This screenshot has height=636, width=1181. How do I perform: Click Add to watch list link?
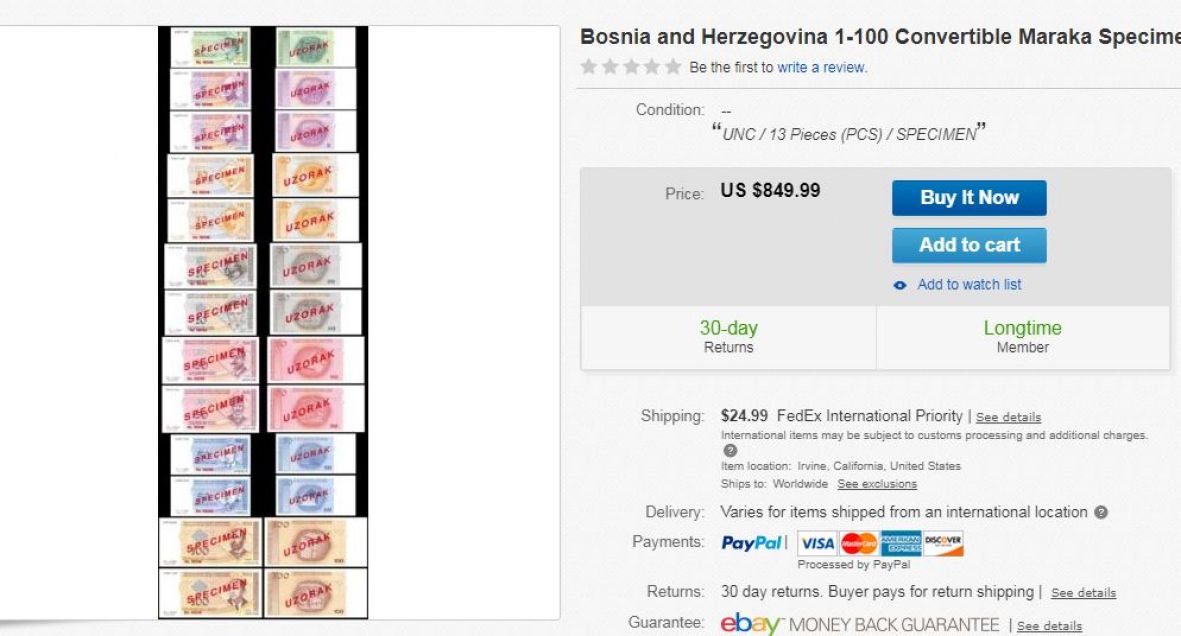tap(969, 285)
